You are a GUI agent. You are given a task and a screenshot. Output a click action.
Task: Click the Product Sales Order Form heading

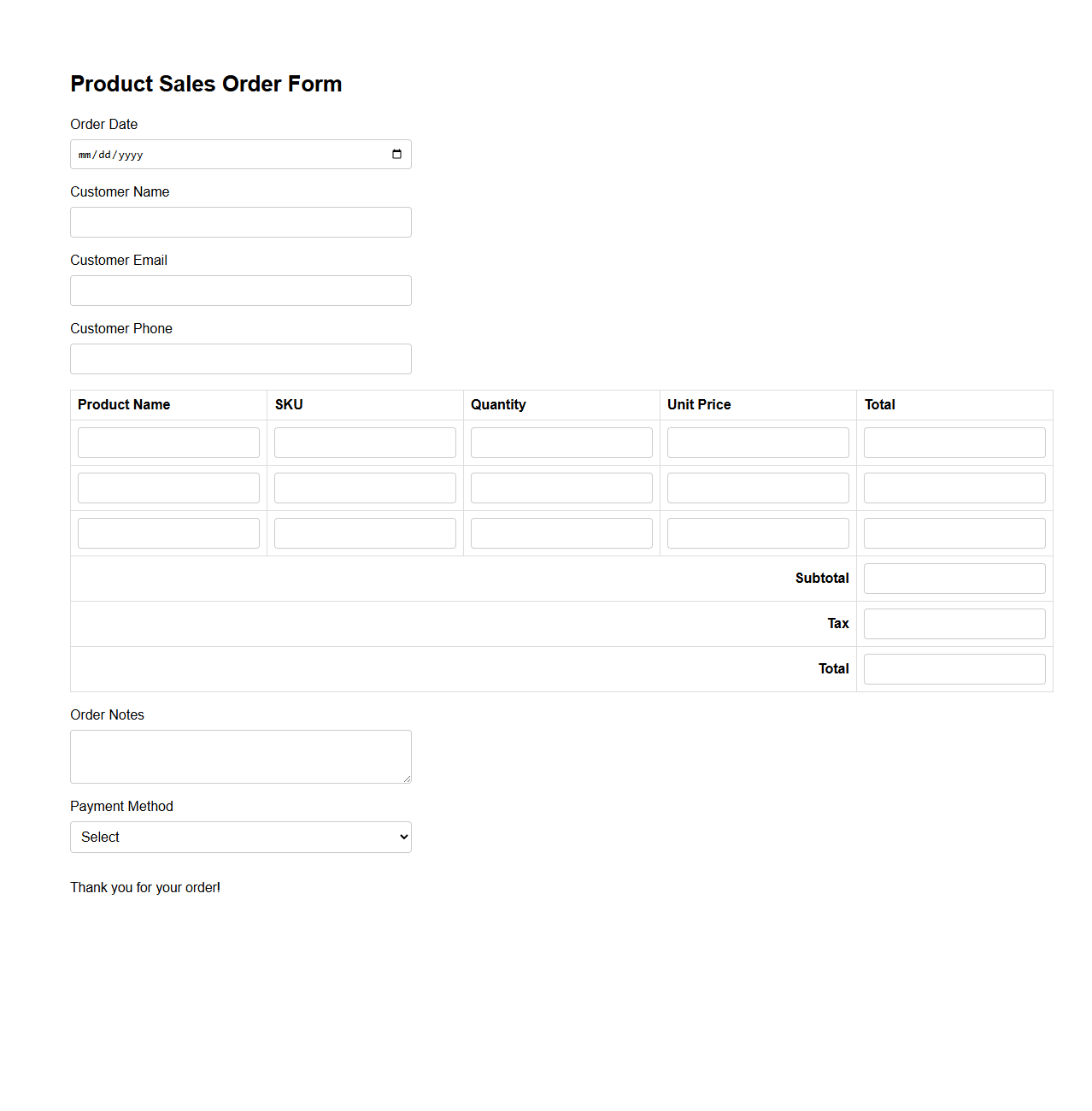(x=206, y=84)
